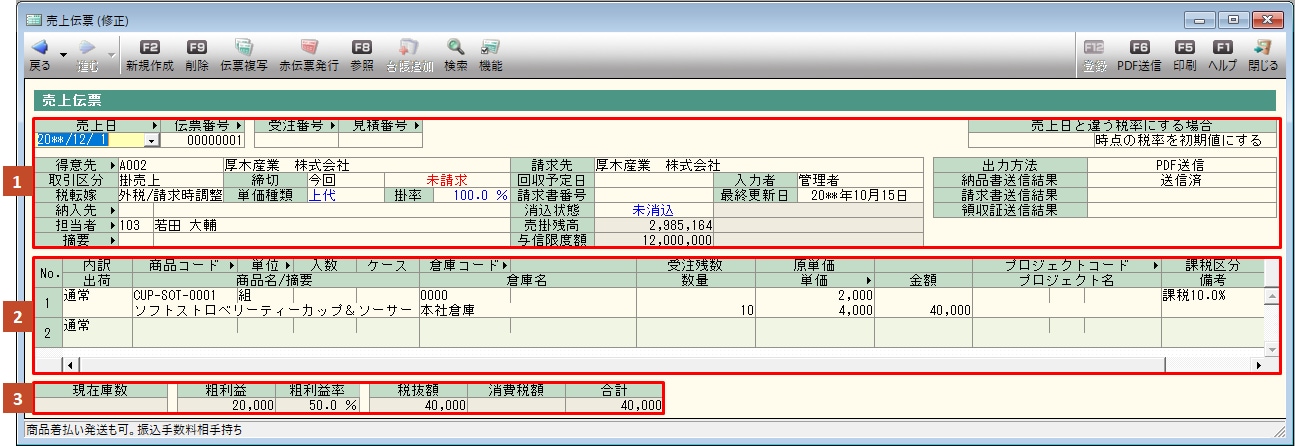Click the 戻る back arrow icon
The width and height of the screenshot is (1295, 446).
pos(39,48)
